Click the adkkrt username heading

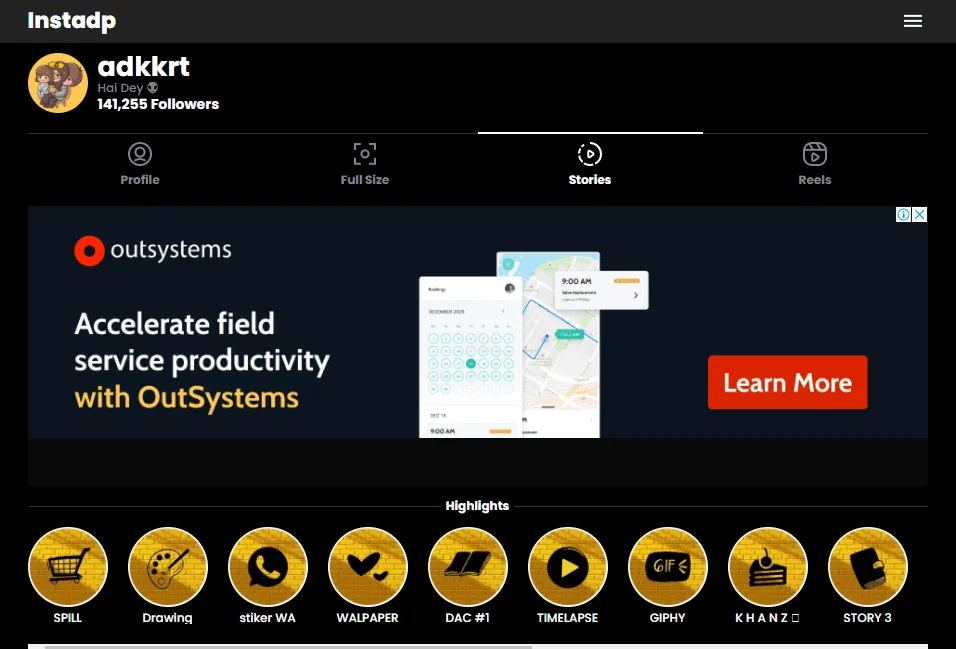coord(143,66)
